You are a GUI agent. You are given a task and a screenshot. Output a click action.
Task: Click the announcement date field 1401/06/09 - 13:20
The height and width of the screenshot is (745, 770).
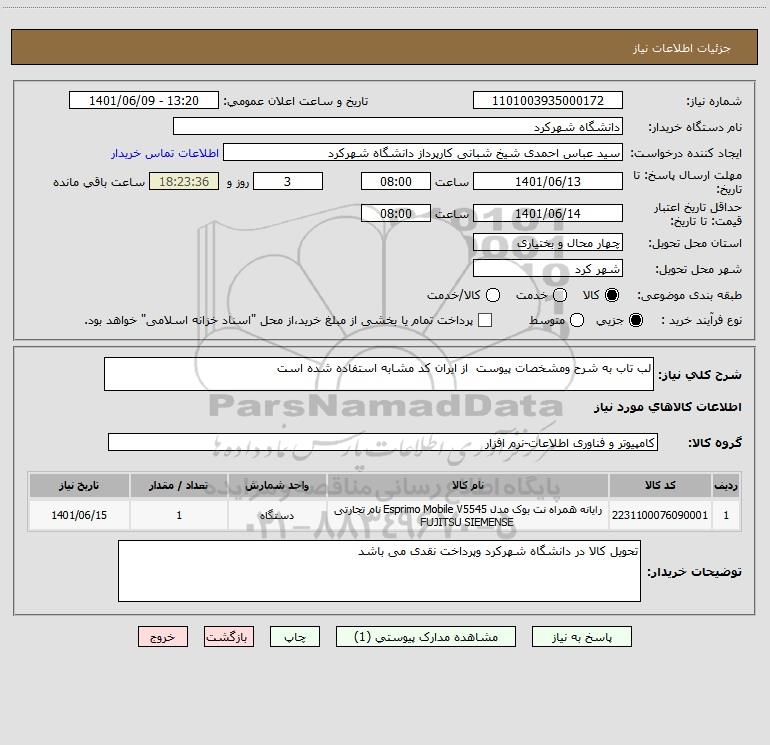[x=144, y=100]
